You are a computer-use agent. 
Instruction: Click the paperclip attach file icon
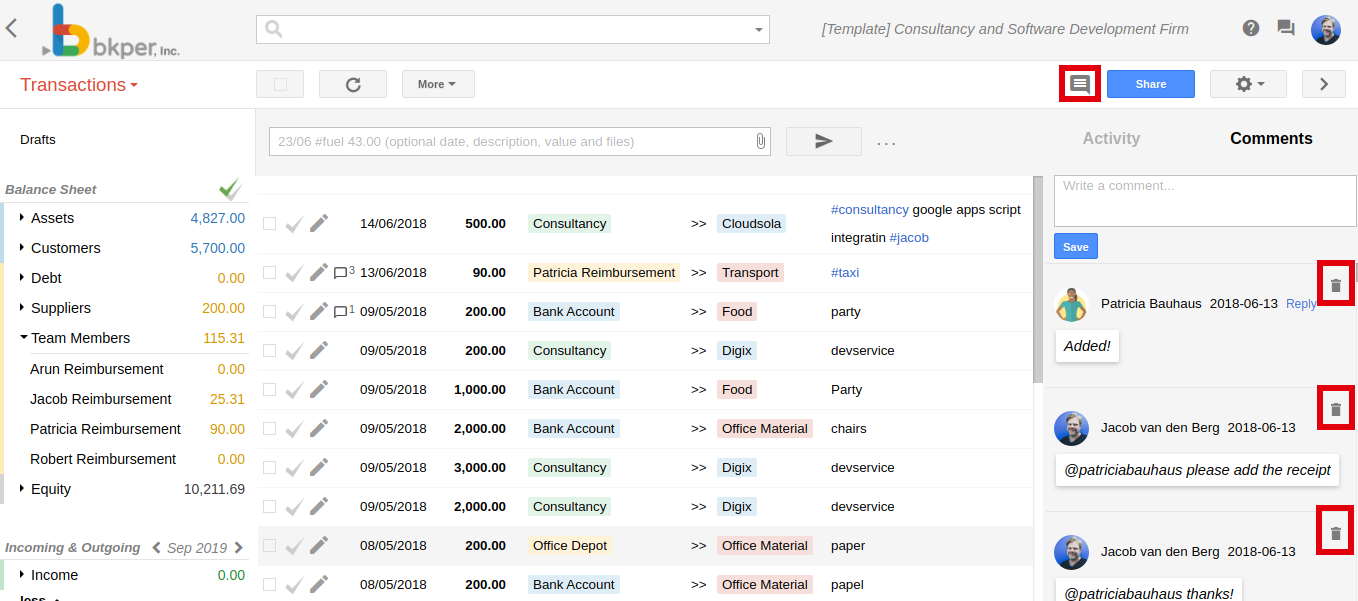760,142
